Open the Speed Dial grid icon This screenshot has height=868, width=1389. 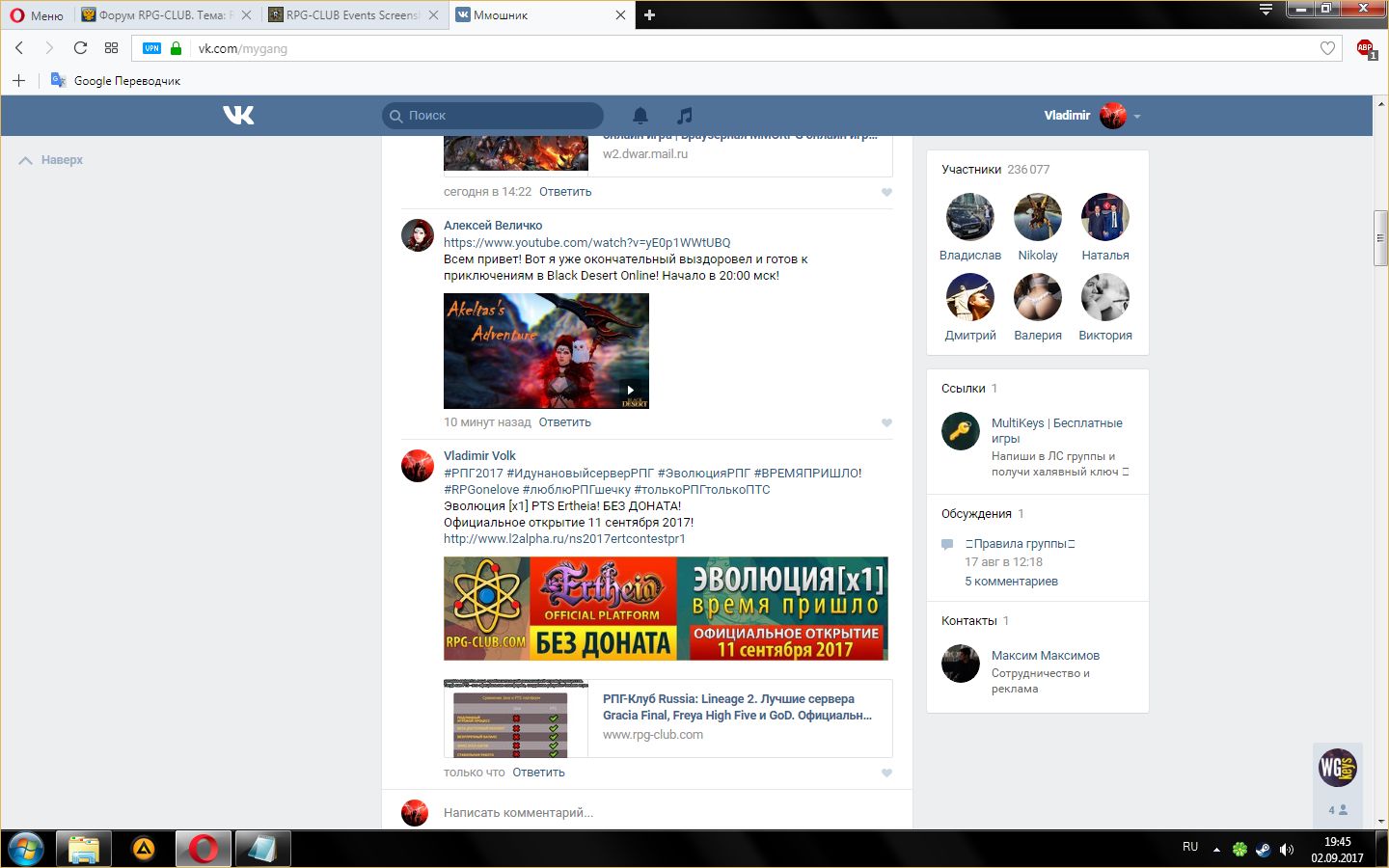pyautogui.click(x=111, y=47)
